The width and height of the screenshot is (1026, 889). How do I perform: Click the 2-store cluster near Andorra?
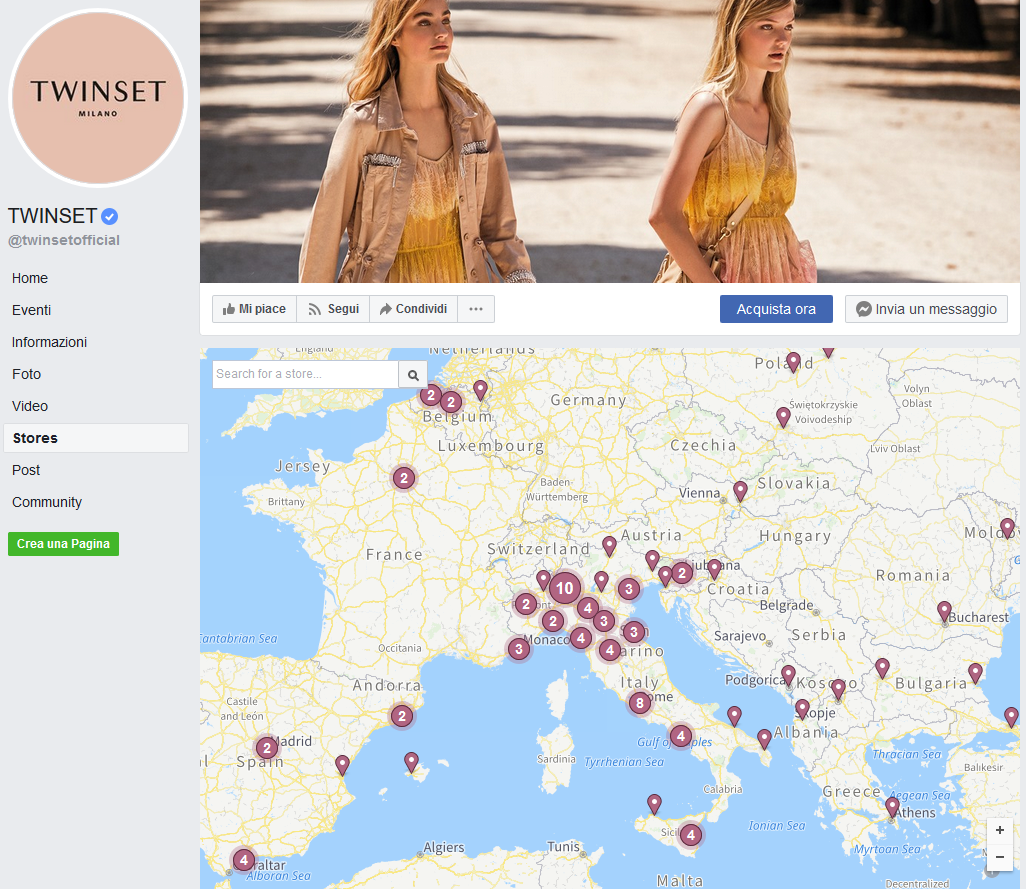[x=402, y=716]
